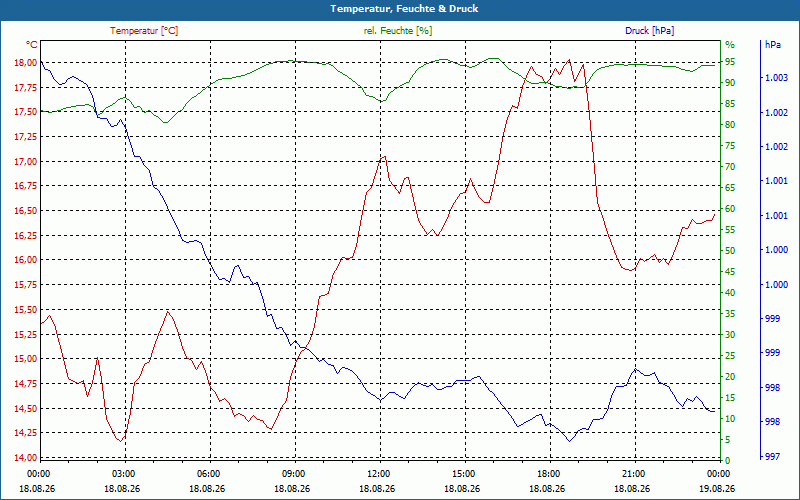Click the red '°C' unit label
This screenshot has height=500, width=800.
pyautogui.click(x=32, y=45)
